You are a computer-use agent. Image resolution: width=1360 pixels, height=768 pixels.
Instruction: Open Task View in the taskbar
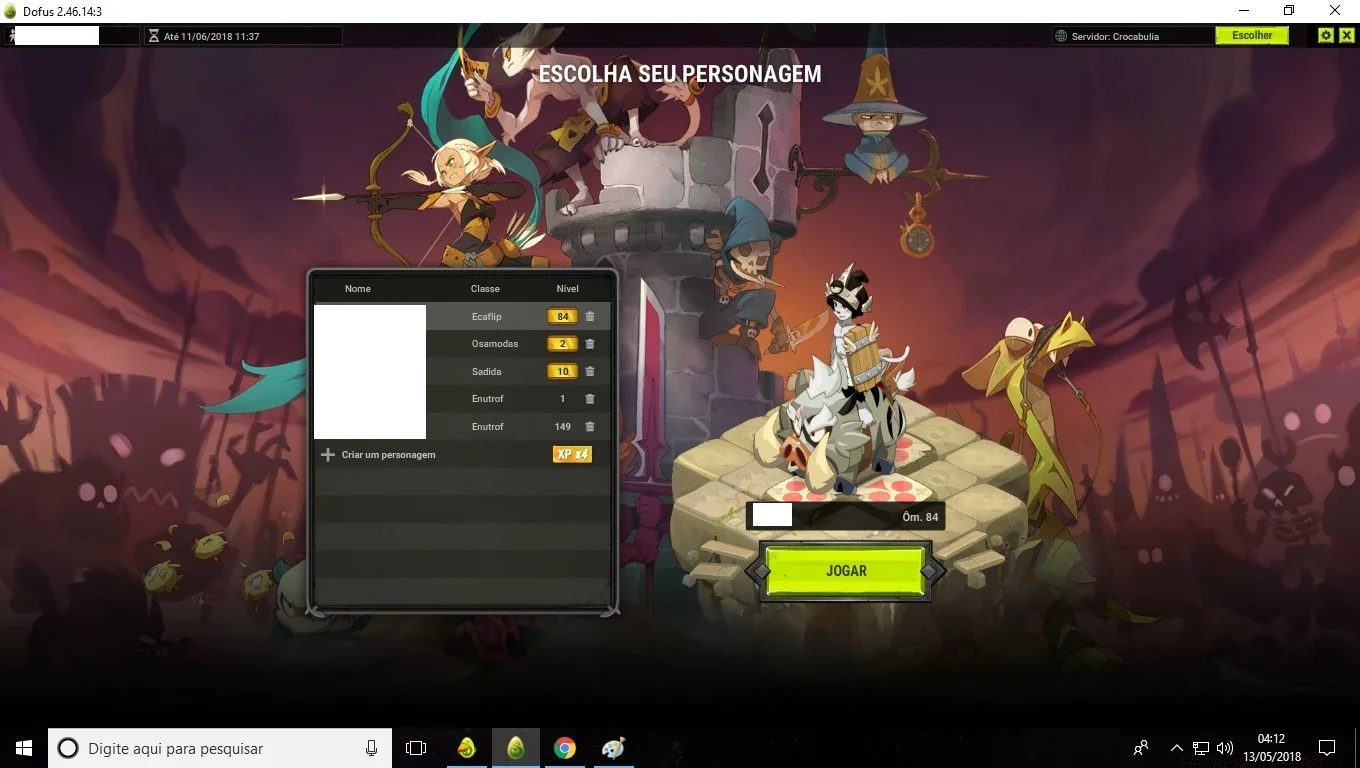pyautogui.click(x=416, y=748)
